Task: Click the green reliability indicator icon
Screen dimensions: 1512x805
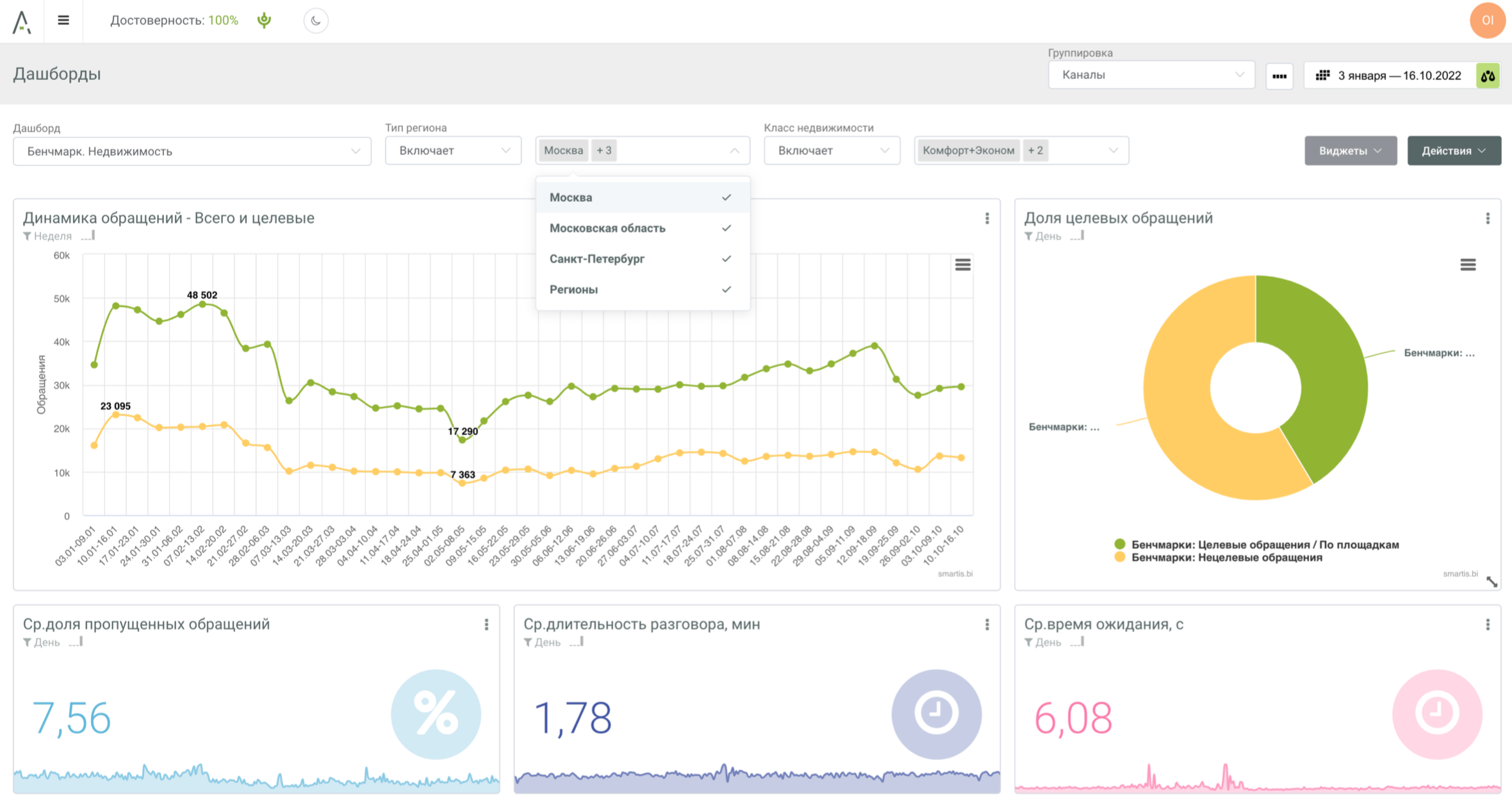Action: pyautogui.click(x=264, y=21)
